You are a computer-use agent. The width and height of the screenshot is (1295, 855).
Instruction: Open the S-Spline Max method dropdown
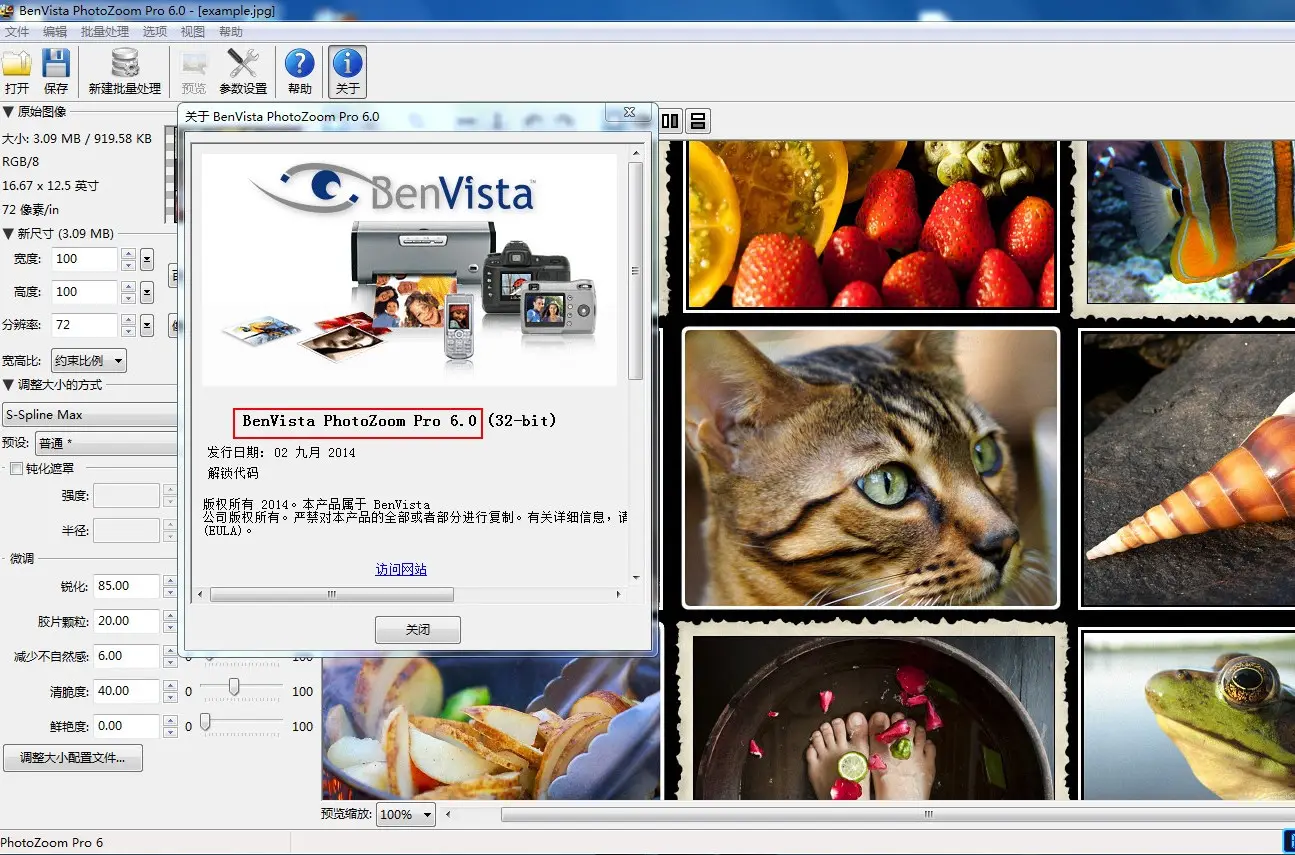[90, 415]
